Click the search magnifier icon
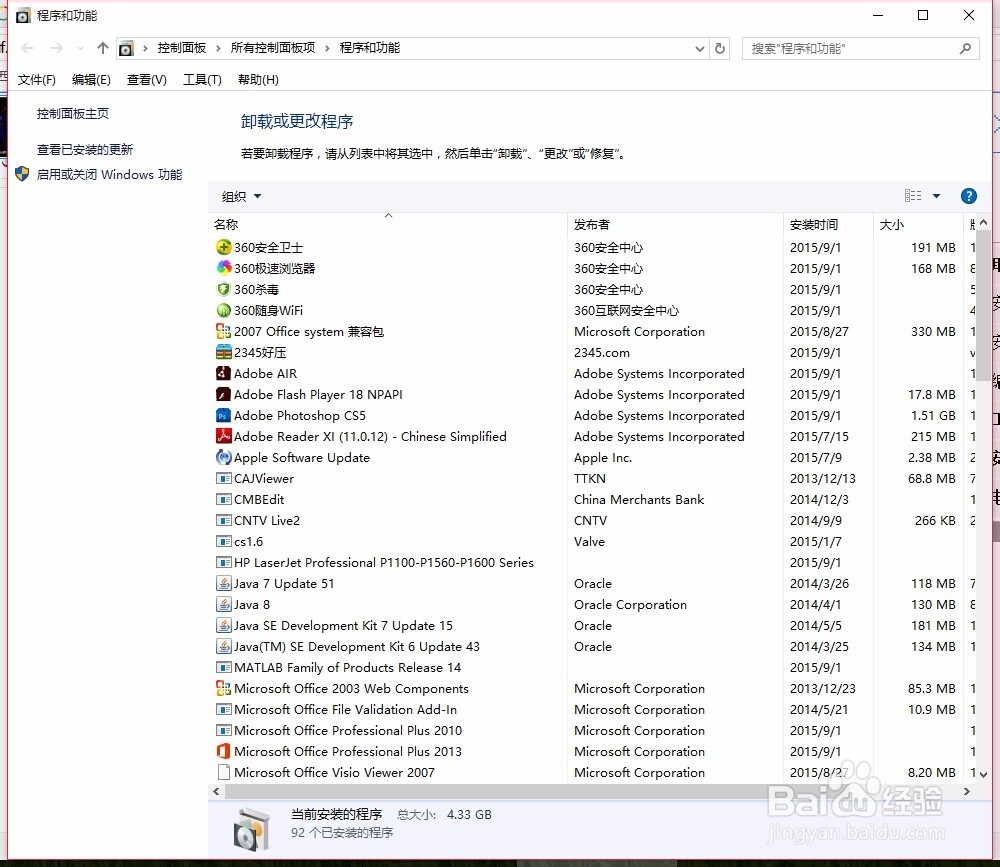This screenshot has width=1000, height=867. click(966, 48)
